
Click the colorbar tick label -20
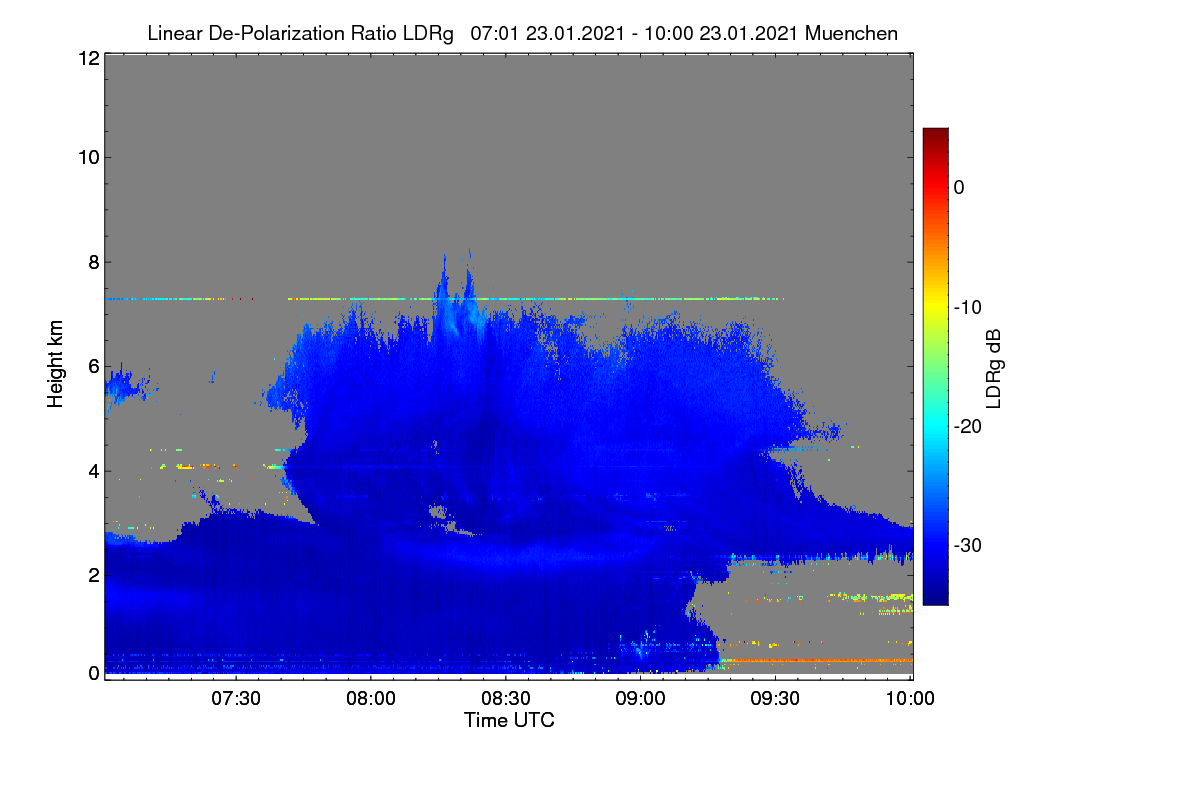[x=967, y=426]
